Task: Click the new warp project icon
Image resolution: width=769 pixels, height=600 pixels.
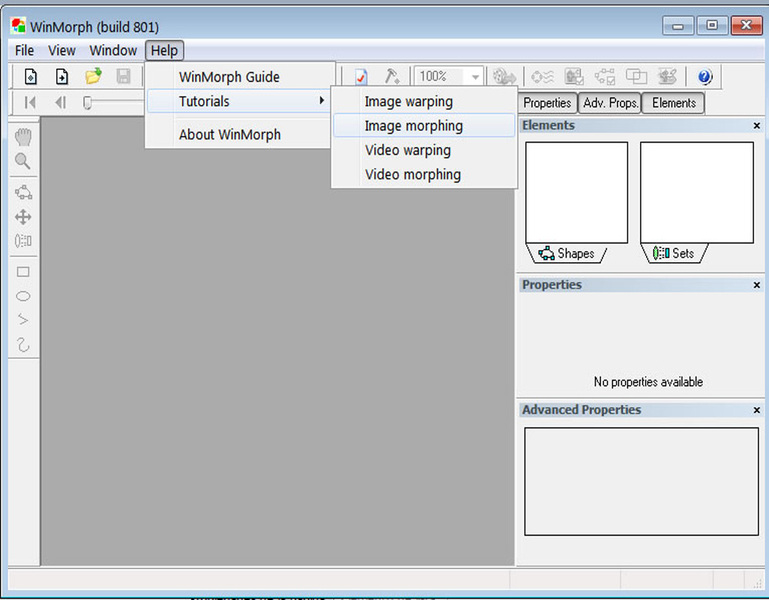Action: point(30,77)
